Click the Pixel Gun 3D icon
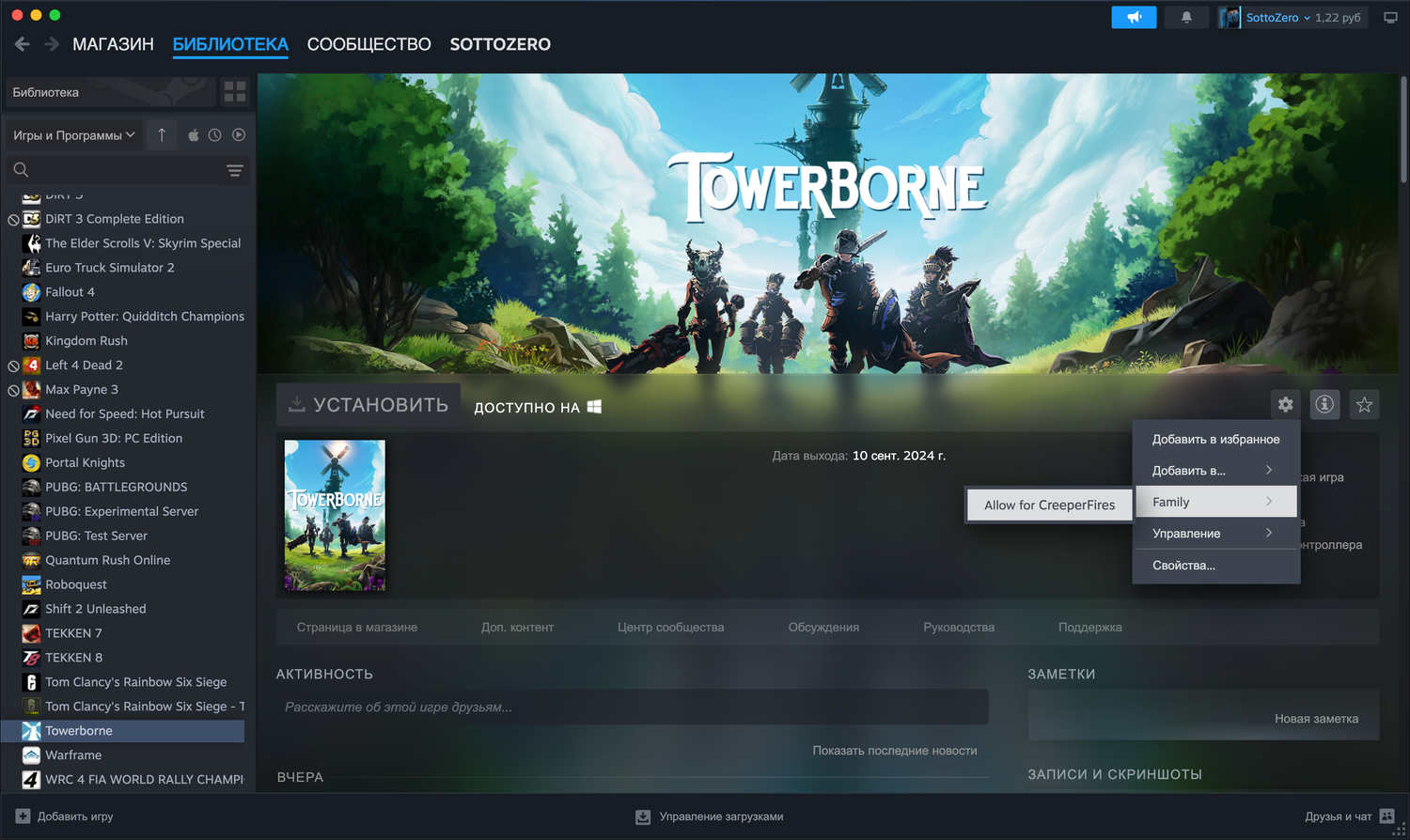 click(x=31, y=439)
